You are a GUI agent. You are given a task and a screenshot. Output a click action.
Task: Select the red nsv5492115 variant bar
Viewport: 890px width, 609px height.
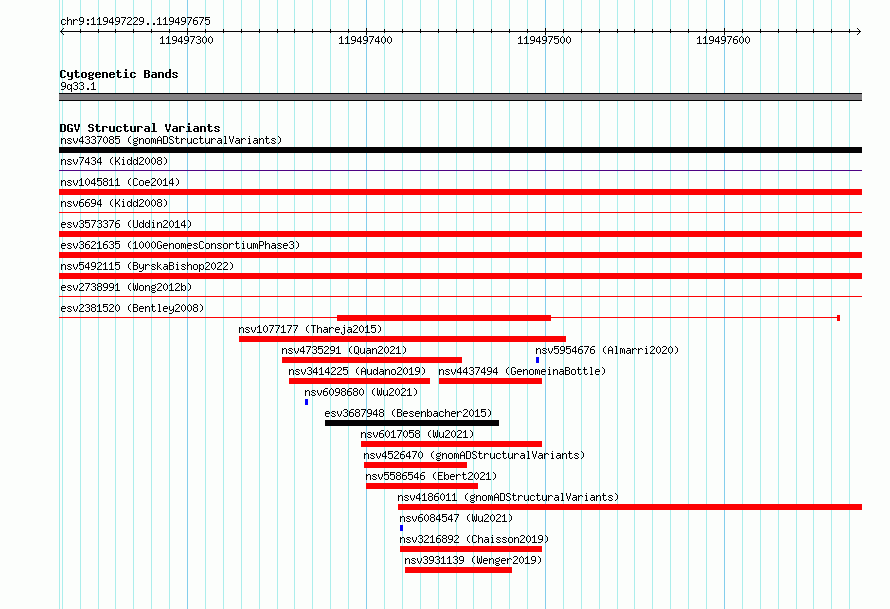(x=460, y=276)
